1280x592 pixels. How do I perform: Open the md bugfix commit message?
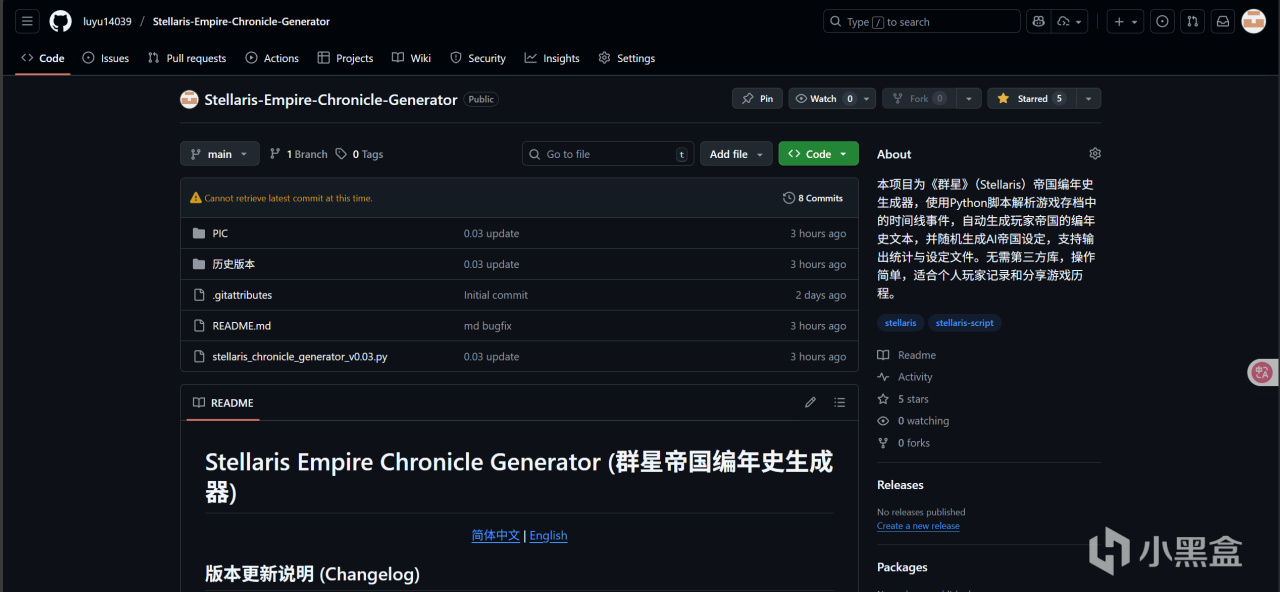[488, 326]
